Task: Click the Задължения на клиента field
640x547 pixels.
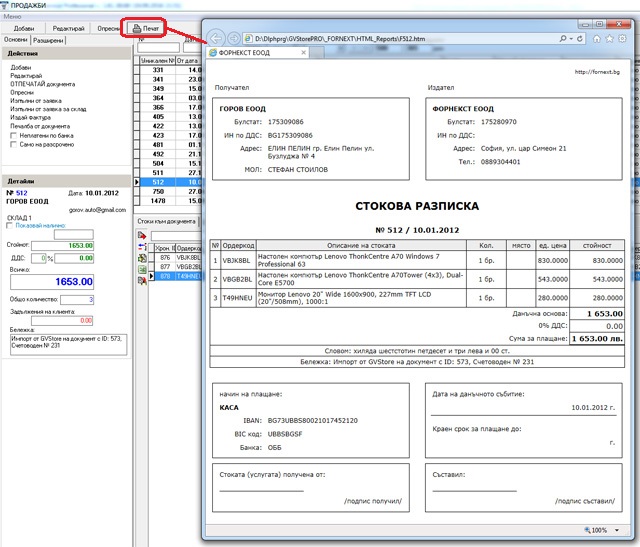Action: coord(62,320)
